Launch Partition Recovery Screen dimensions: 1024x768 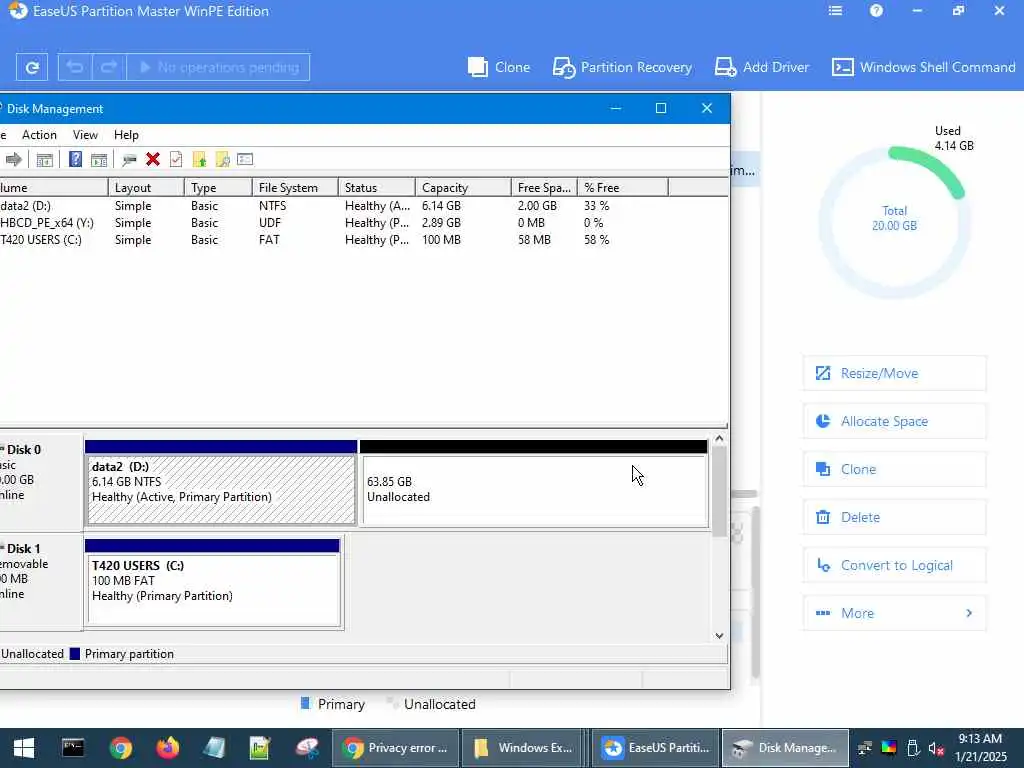click(x=622, y=67)
